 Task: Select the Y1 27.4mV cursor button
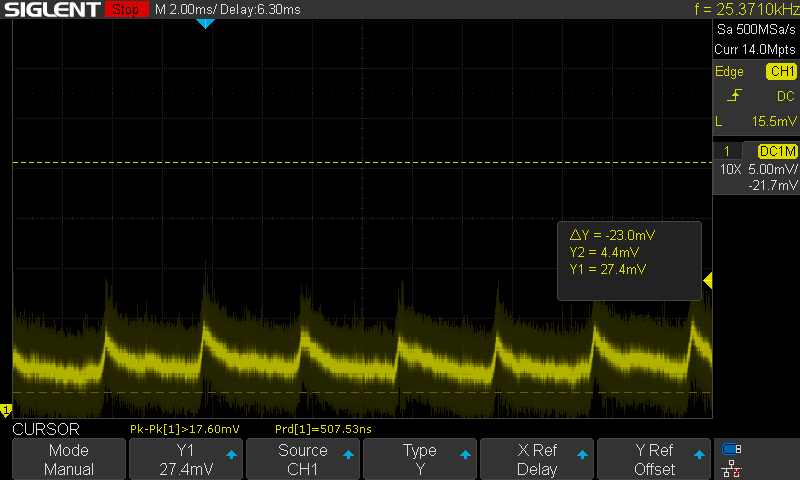pos(186,459)
